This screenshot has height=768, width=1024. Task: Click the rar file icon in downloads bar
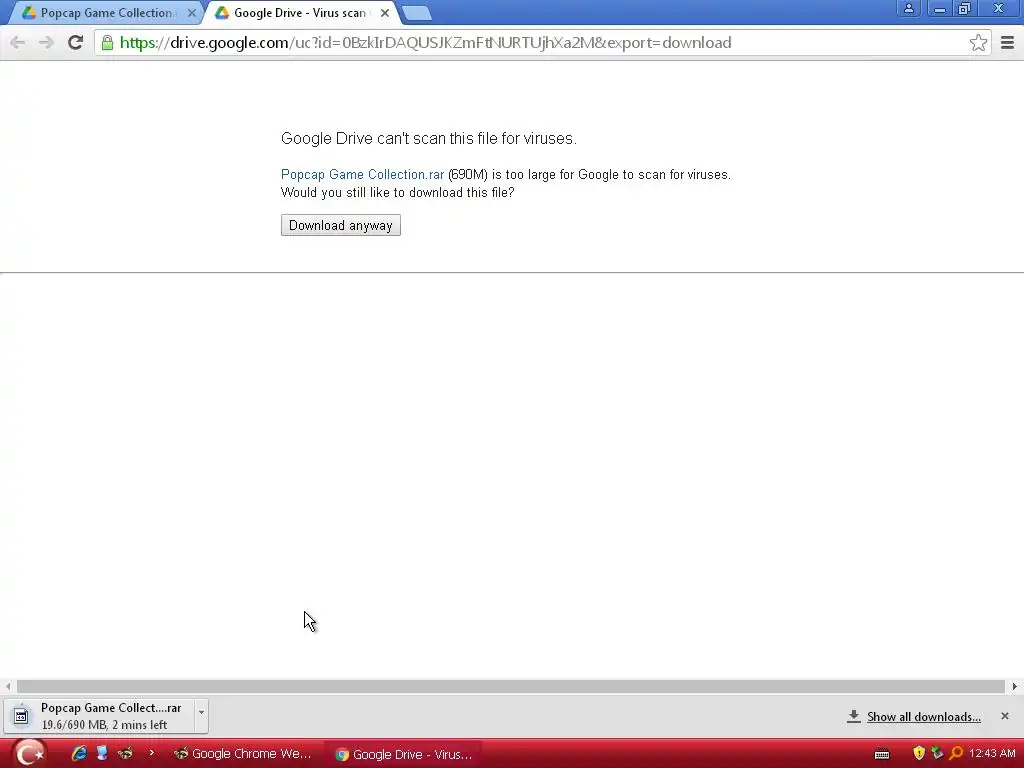click(x=21, y=716)
